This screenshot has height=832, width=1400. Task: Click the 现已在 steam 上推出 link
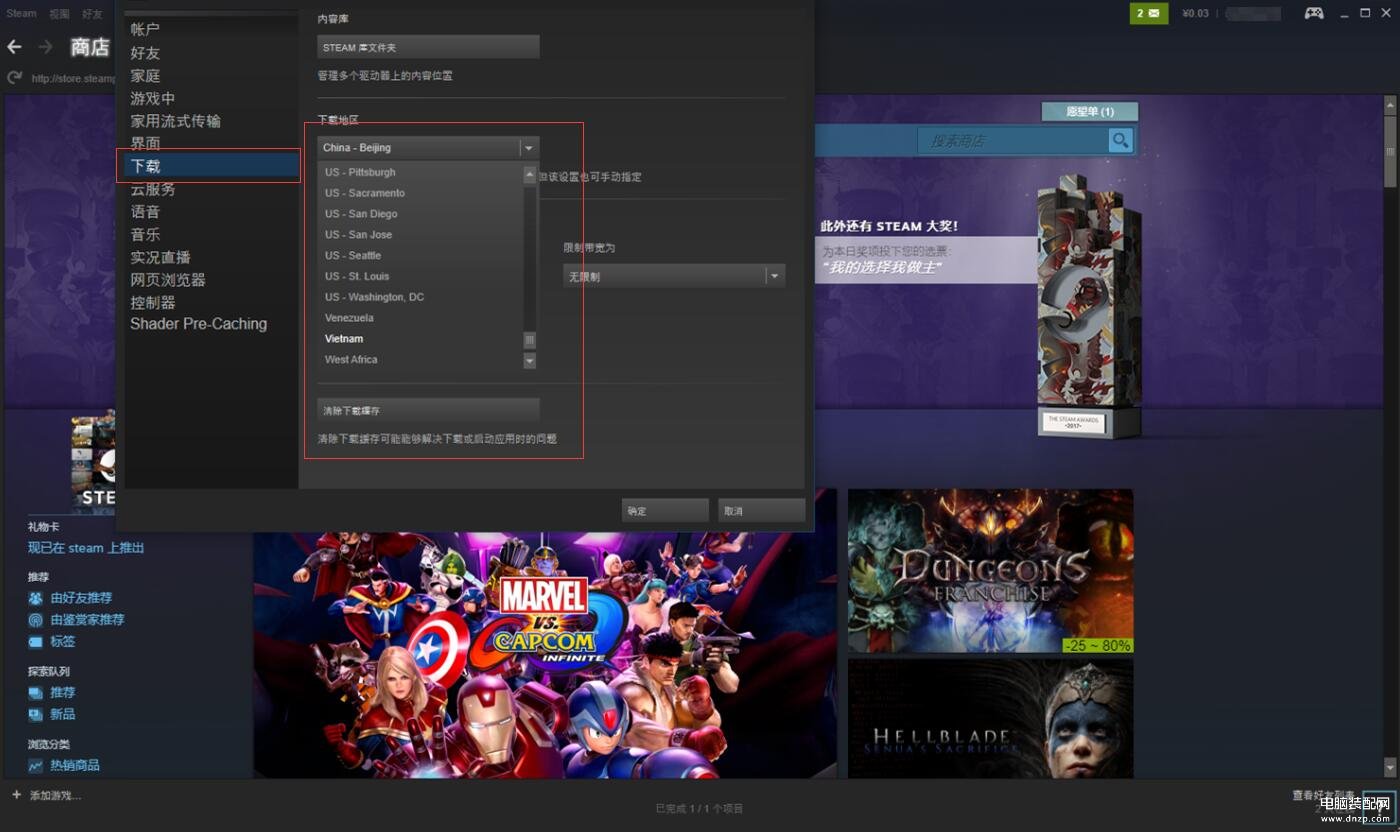pyautogui.click(x=86, y=548)
